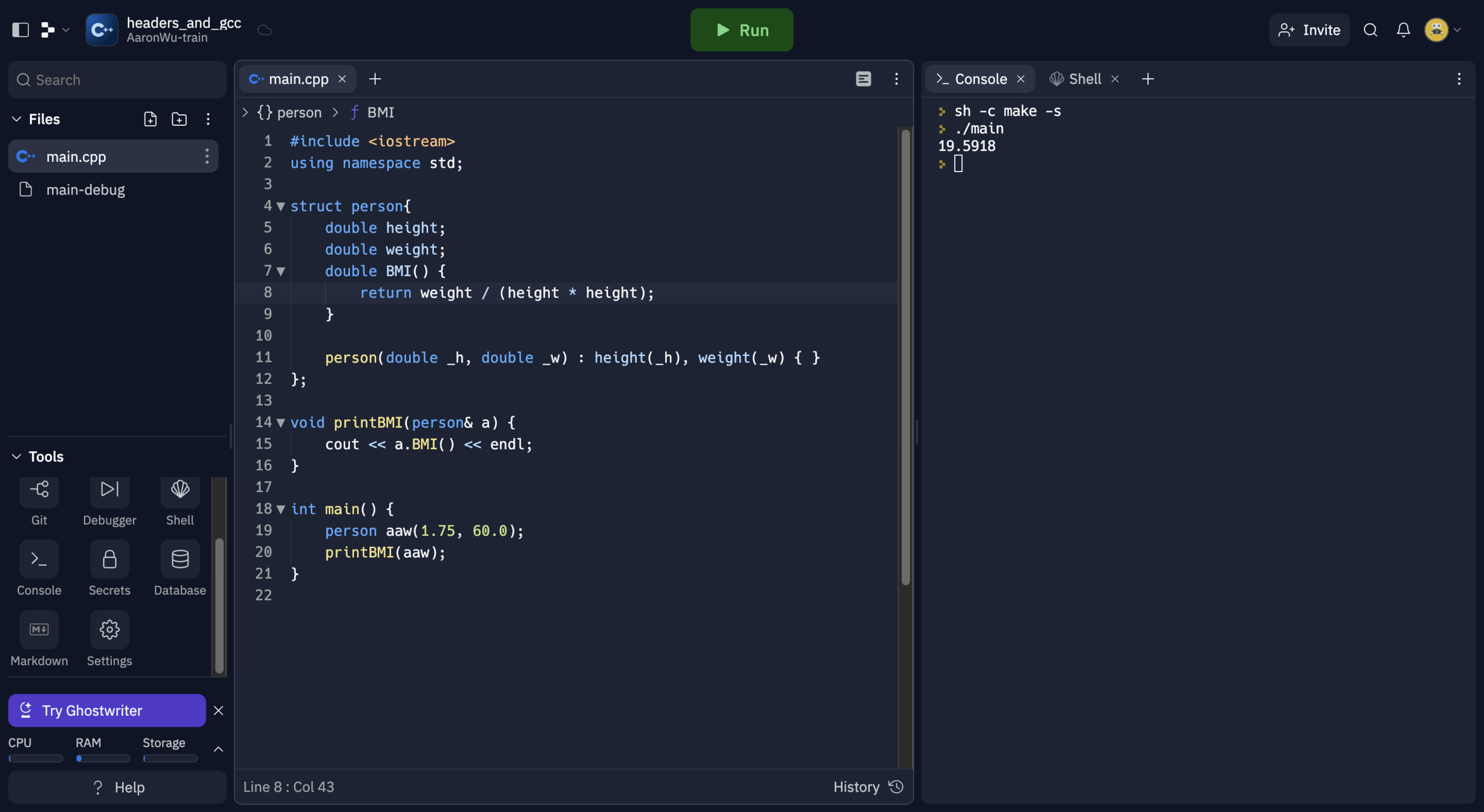Screen dimensions: 1484x812
Task: Toggle the left sidebar panel
Action: pyautogui.click(x=20, y=30)
